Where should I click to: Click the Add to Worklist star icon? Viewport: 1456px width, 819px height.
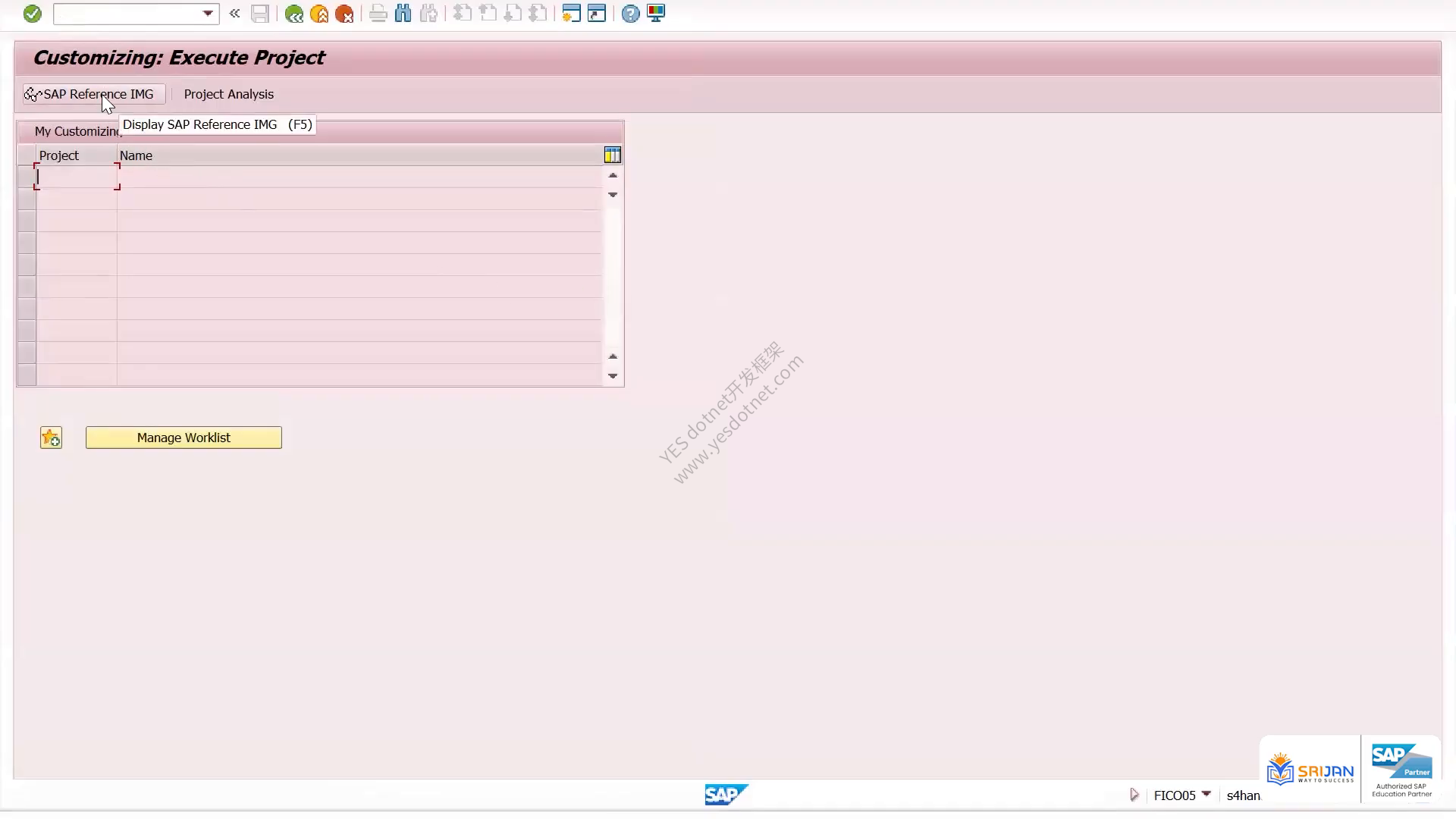(51, 438)
